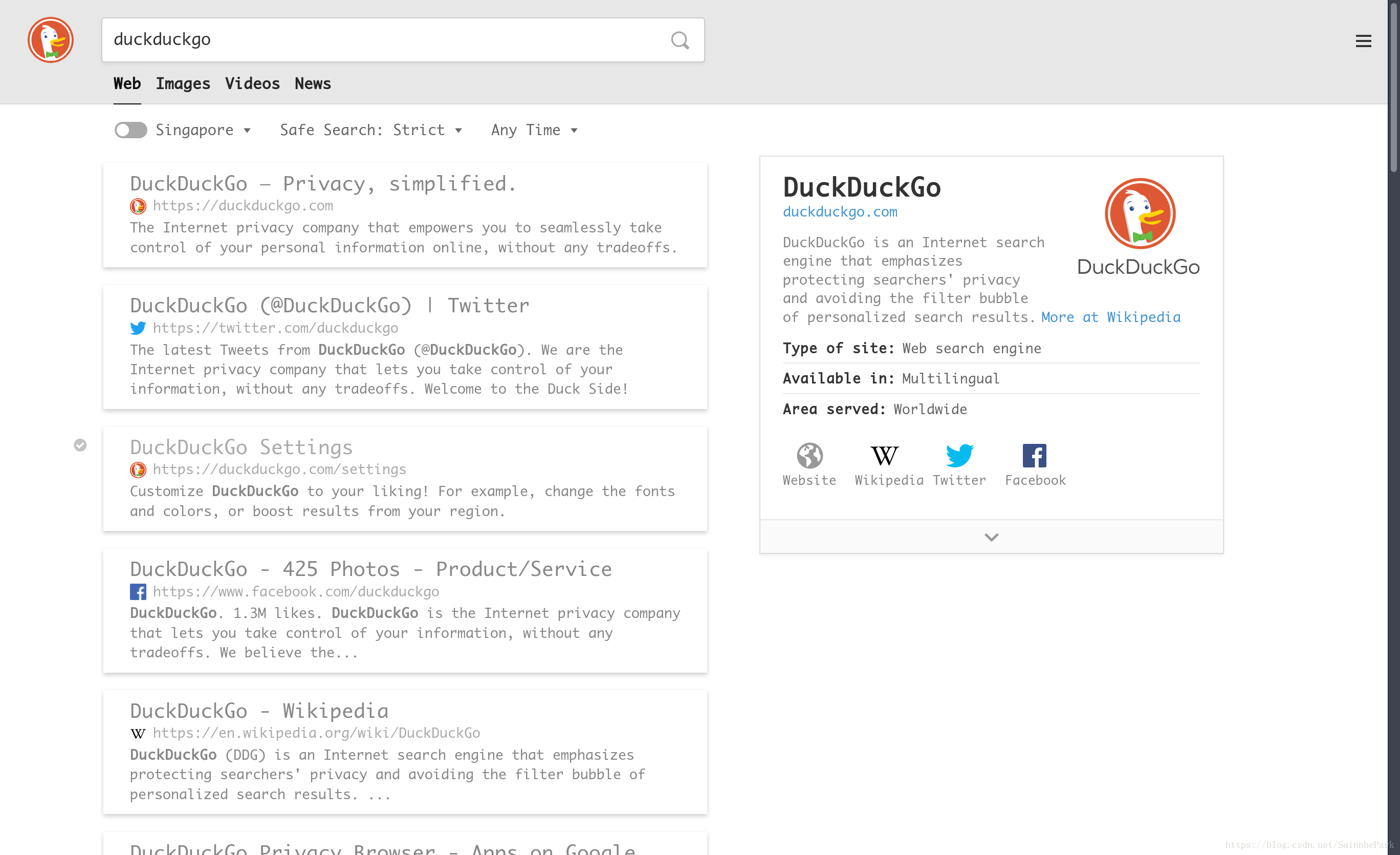Open the DuckDuckGo Settings result title

(241, 447)
